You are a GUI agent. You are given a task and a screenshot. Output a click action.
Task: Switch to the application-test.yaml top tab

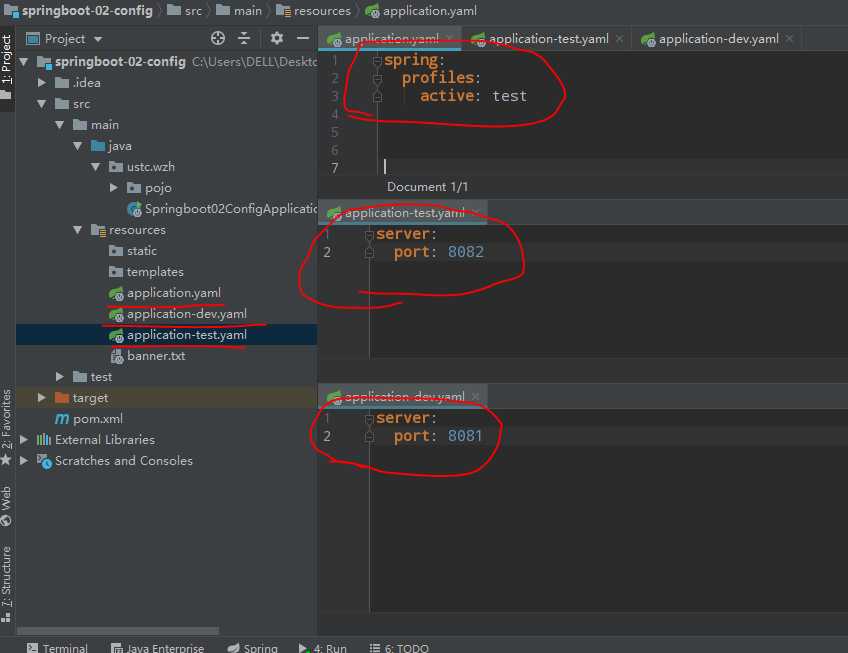548,39
